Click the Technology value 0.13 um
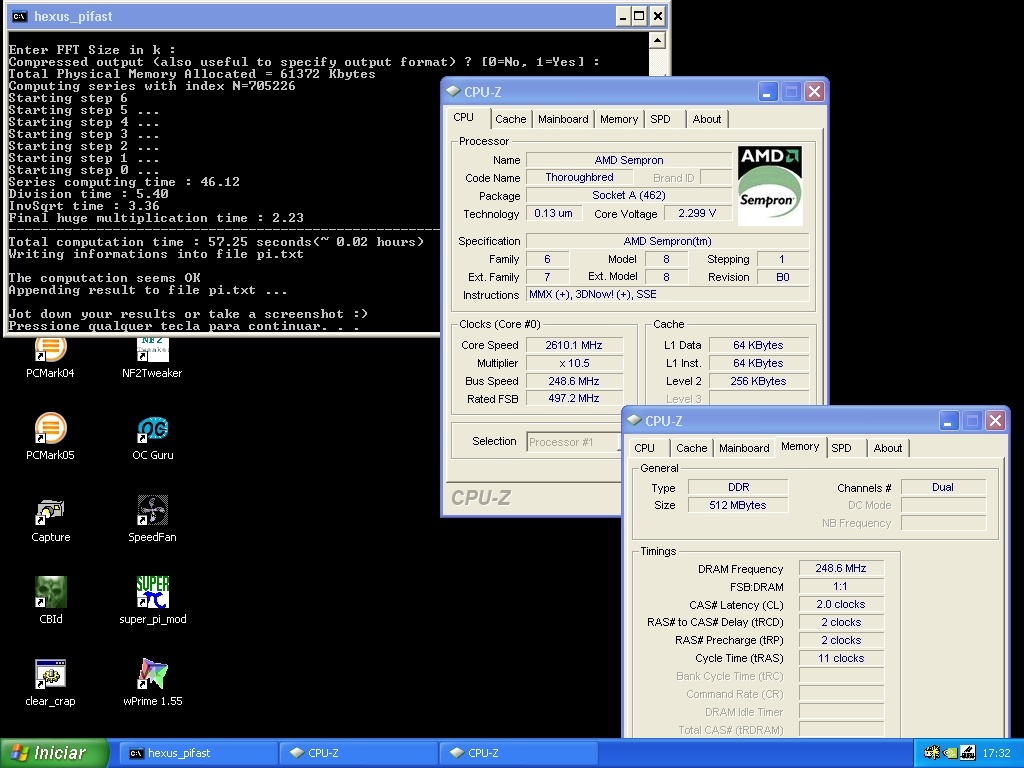This screenshot has width=1024, height=768. click(554, 214)
